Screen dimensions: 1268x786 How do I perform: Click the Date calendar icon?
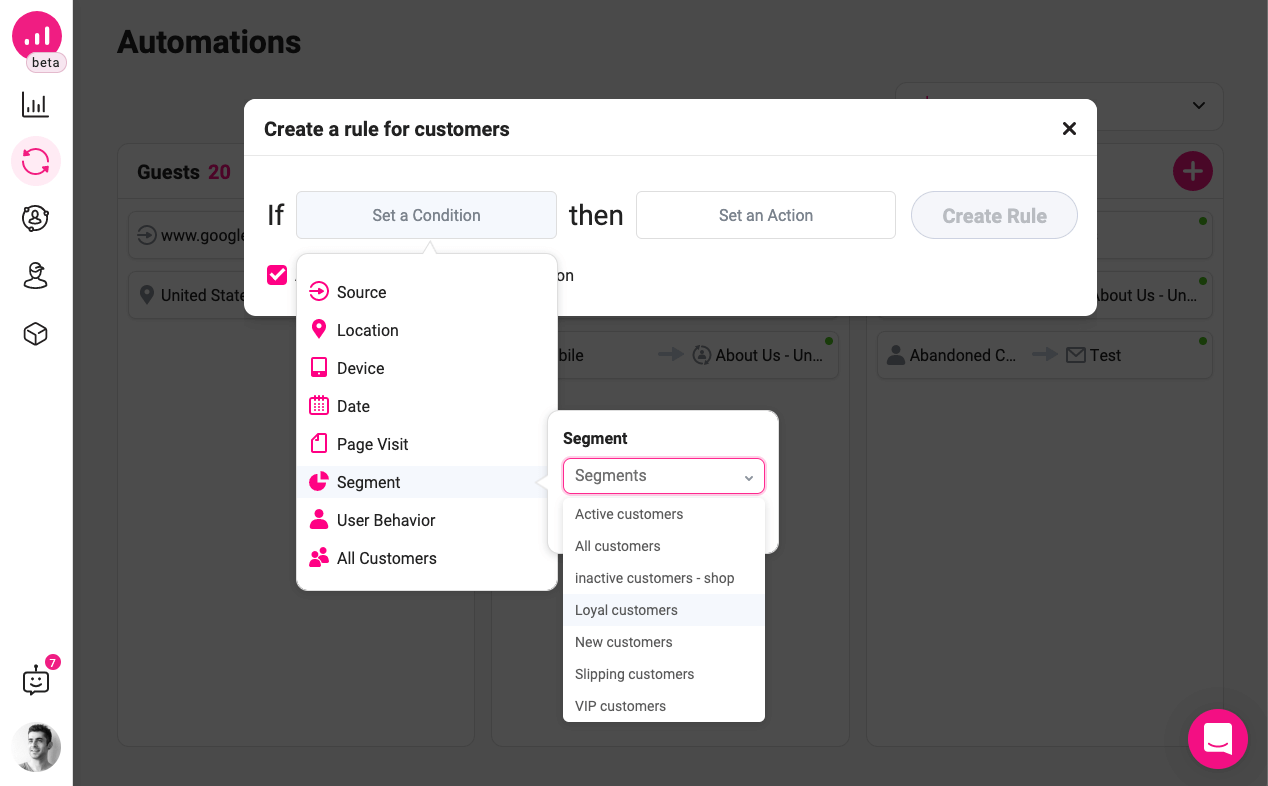point(319,405)
